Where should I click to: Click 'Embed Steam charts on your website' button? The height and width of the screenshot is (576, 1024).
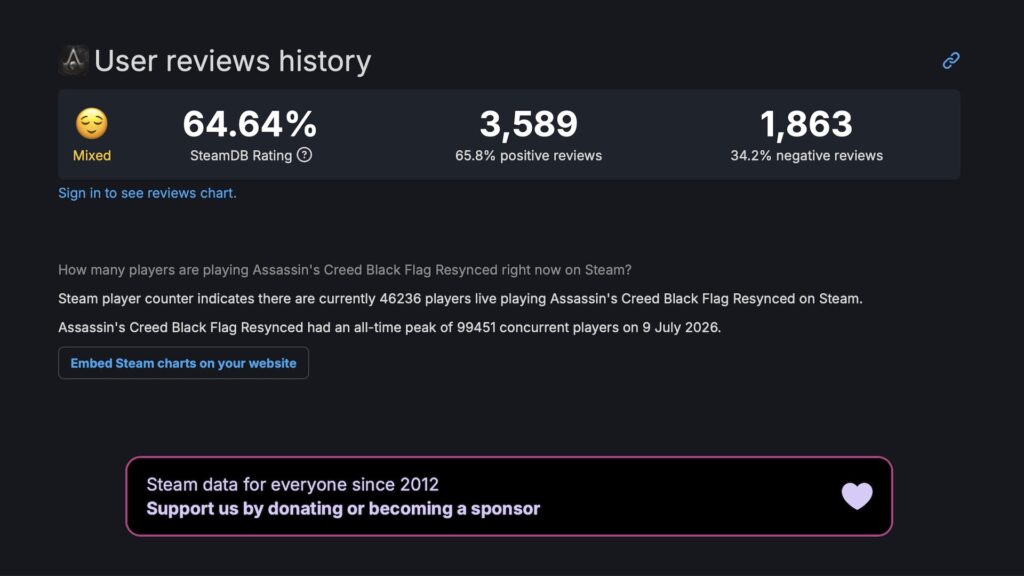(184, 363)
